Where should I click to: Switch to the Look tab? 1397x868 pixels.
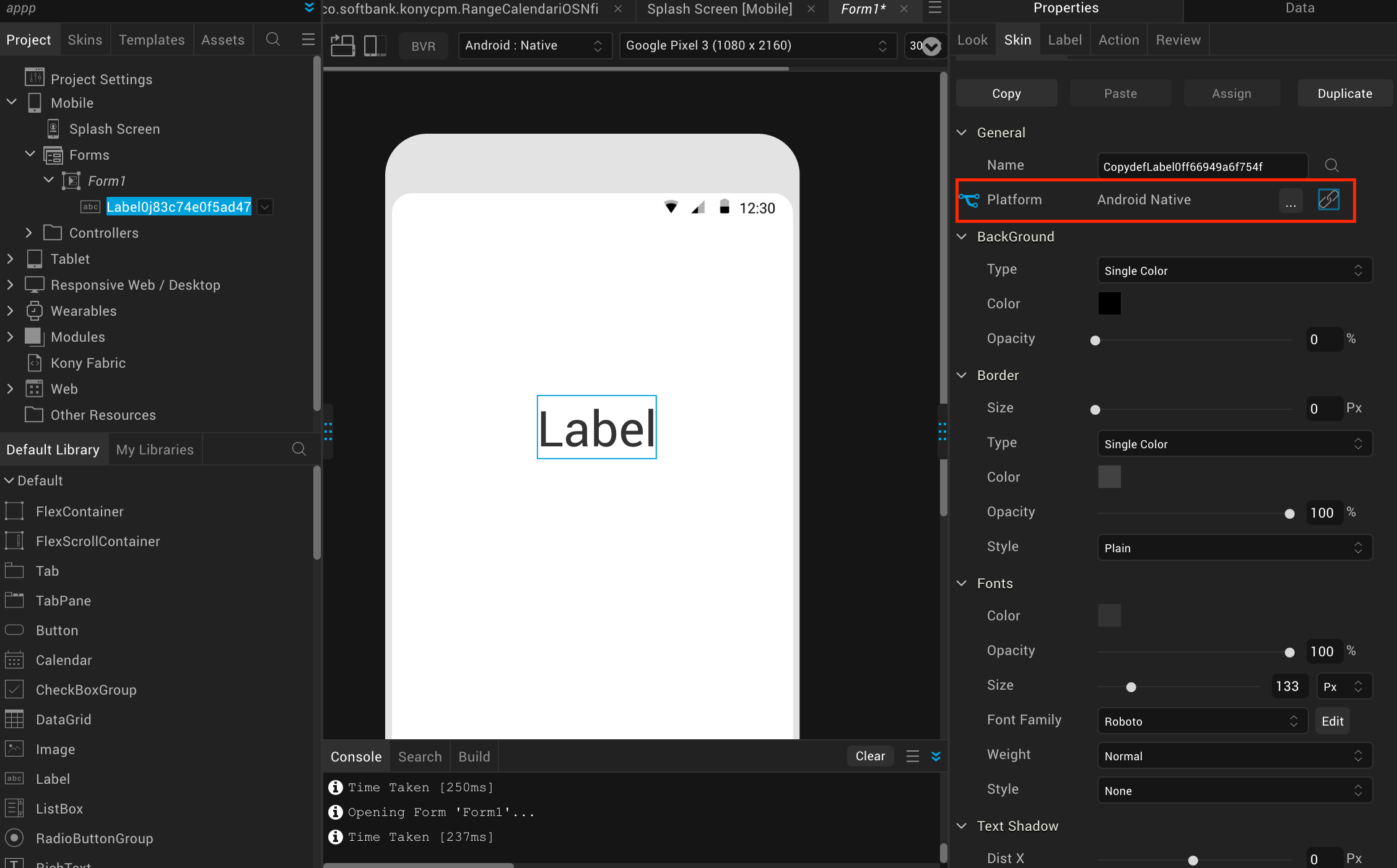coord(972,40)
